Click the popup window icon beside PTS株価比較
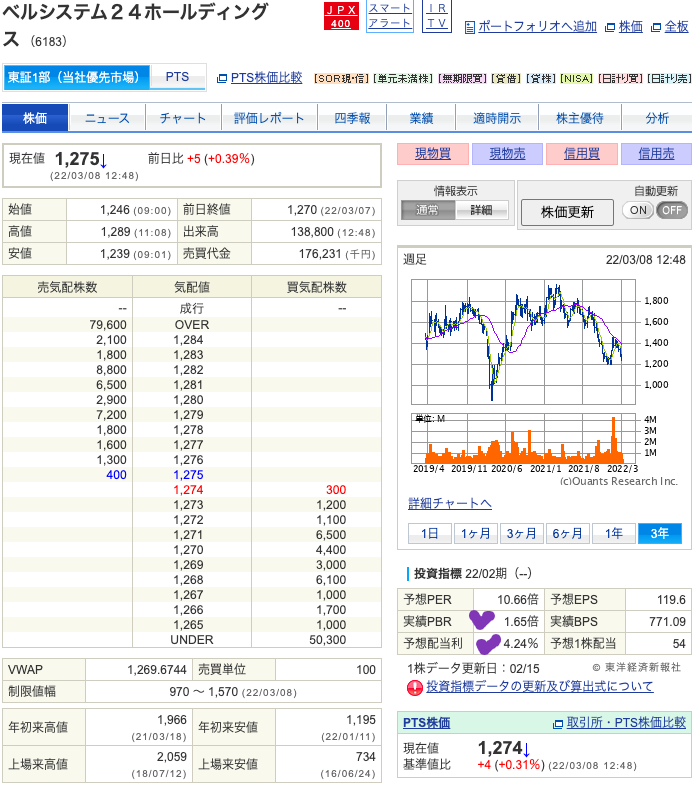Screen dimensions: 699x792 (x=221, y=78)
